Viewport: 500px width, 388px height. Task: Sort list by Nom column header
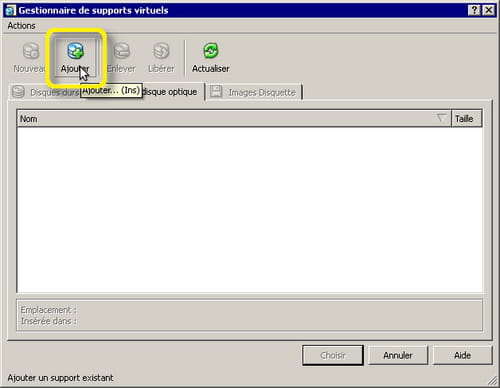tap(234, 119)
